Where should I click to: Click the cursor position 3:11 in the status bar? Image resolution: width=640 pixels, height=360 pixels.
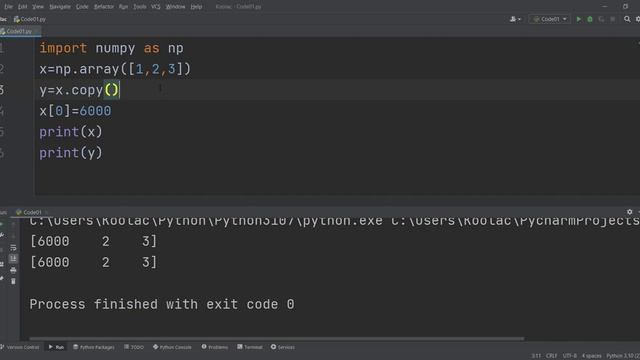pos(536,356)
